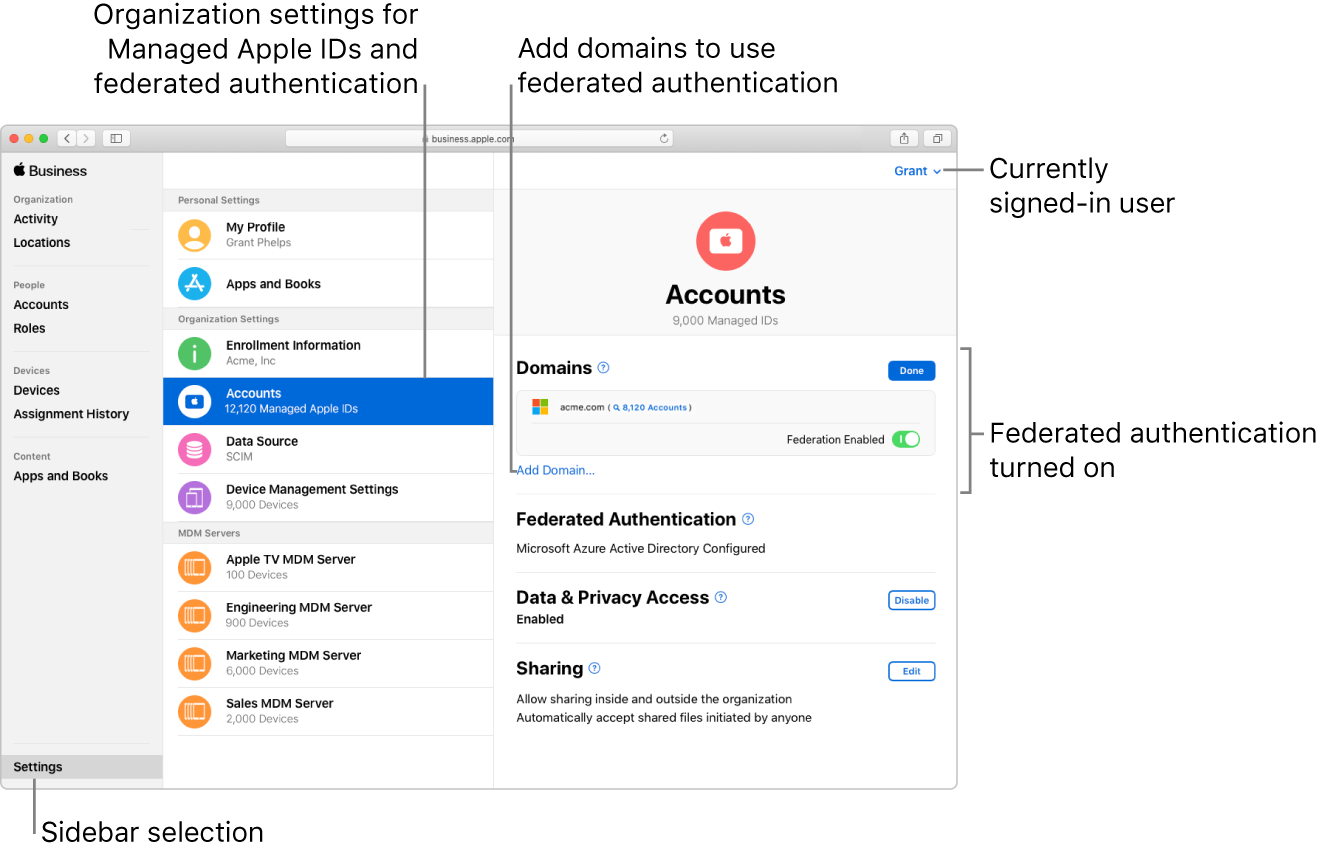The image size is (1327, 854).
Task: Click the Apps and Books App Store icon
Action: point(194,284)
